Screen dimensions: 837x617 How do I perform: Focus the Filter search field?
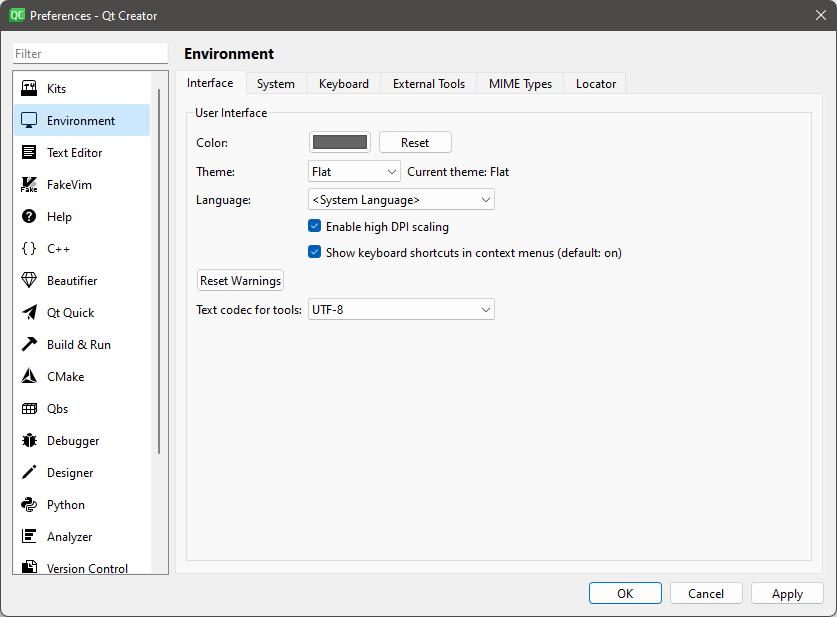tap(90, 53)
